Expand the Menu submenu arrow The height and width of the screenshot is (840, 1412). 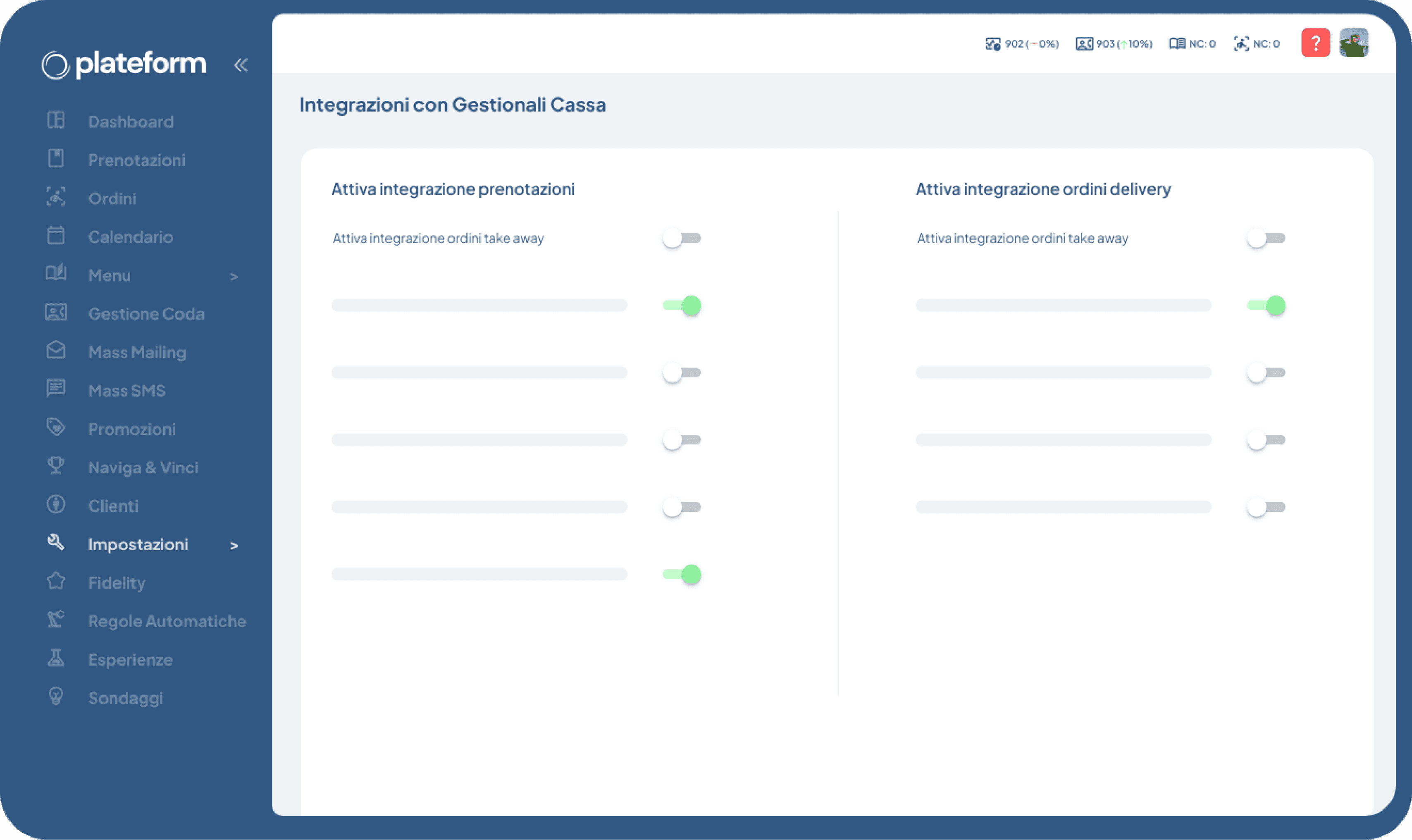234,276
